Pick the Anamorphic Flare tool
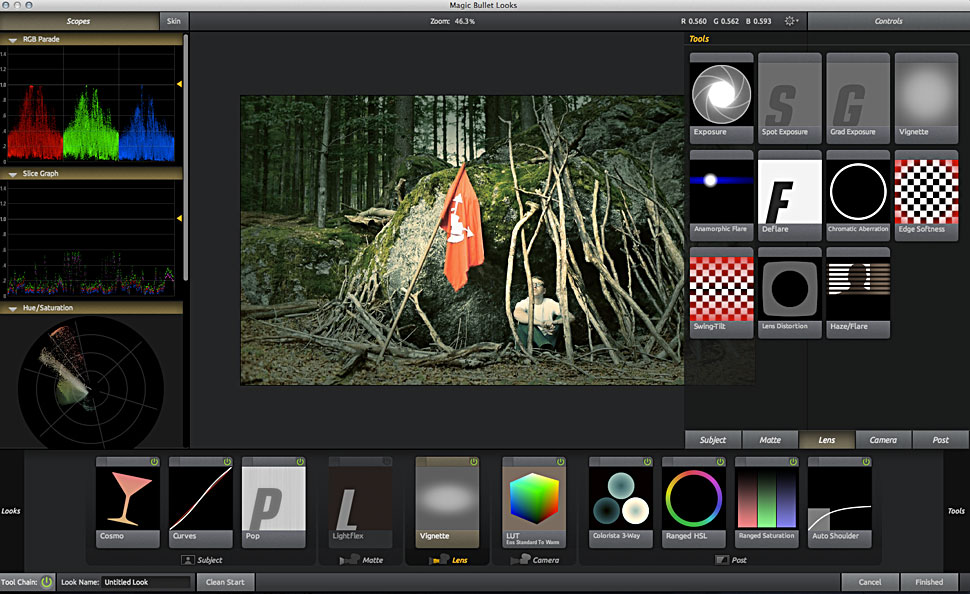Viewport: 970px width, 594px height. pos(721,193)
